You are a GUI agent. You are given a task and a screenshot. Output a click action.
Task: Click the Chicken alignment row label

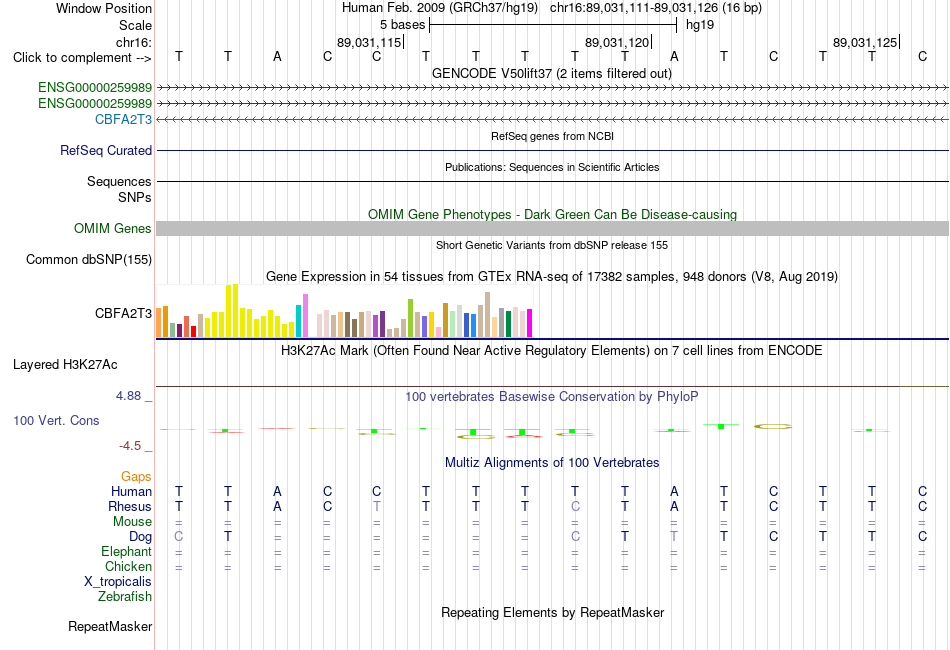128,566
